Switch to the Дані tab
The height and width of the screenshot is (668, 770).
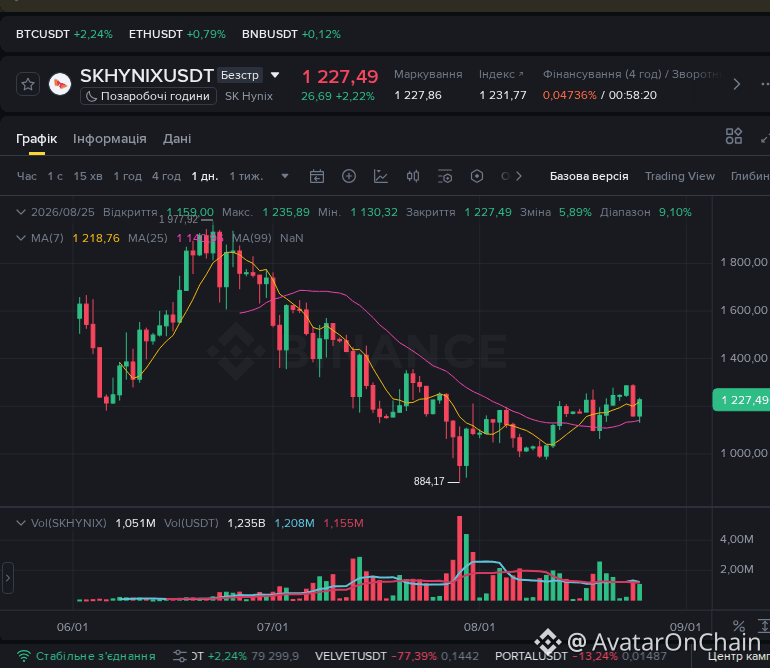pyautogui.click(x=177, y=139)
